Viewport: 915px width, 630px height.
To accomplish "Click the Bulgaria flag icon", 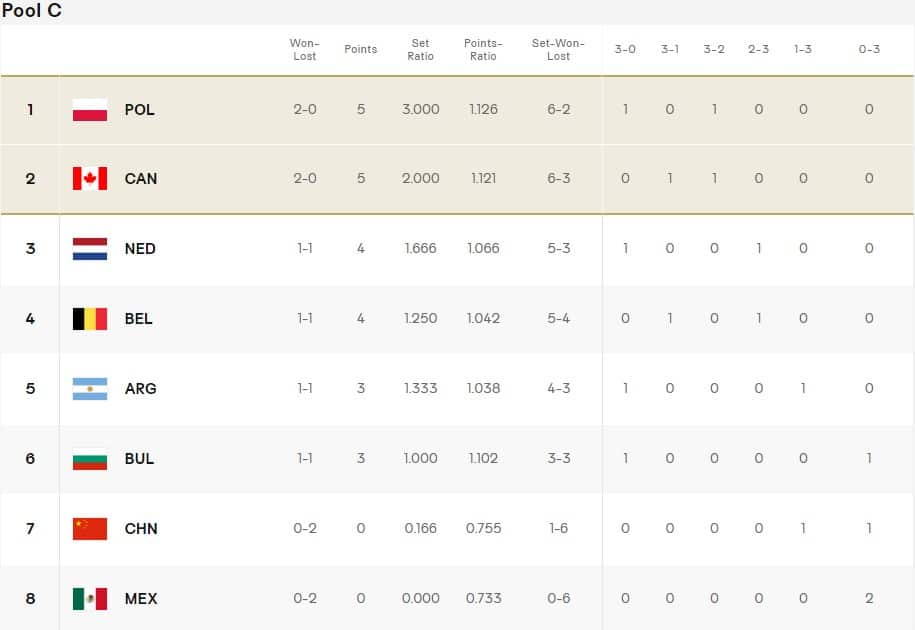I will coord(90,459).
